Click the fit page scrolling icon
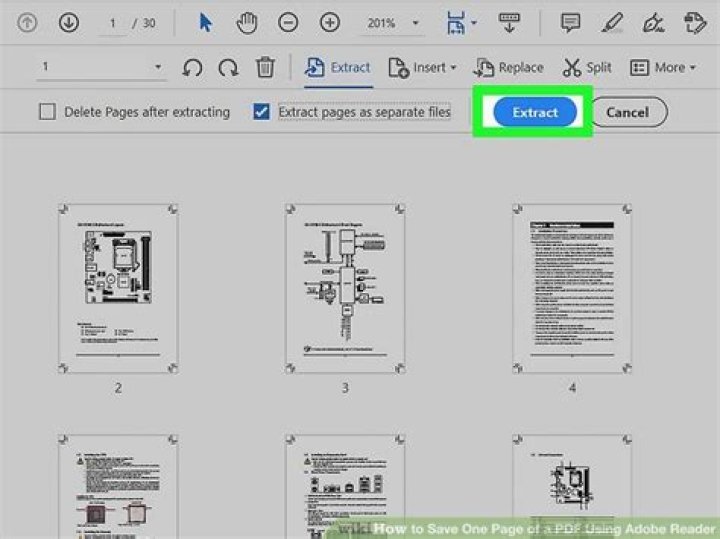 [456, 23]
